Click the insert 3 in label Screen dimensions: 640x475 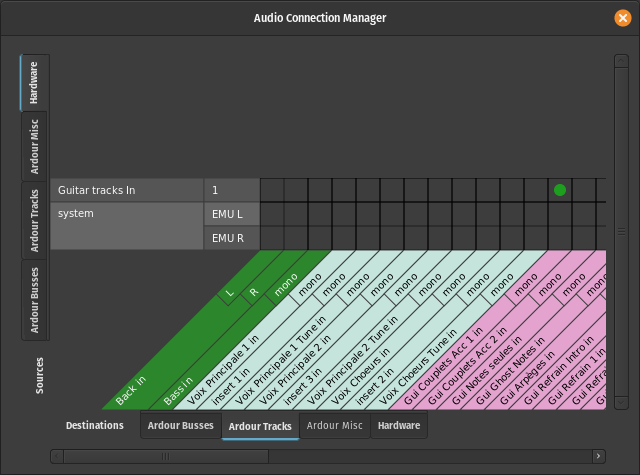pos(303,386)
